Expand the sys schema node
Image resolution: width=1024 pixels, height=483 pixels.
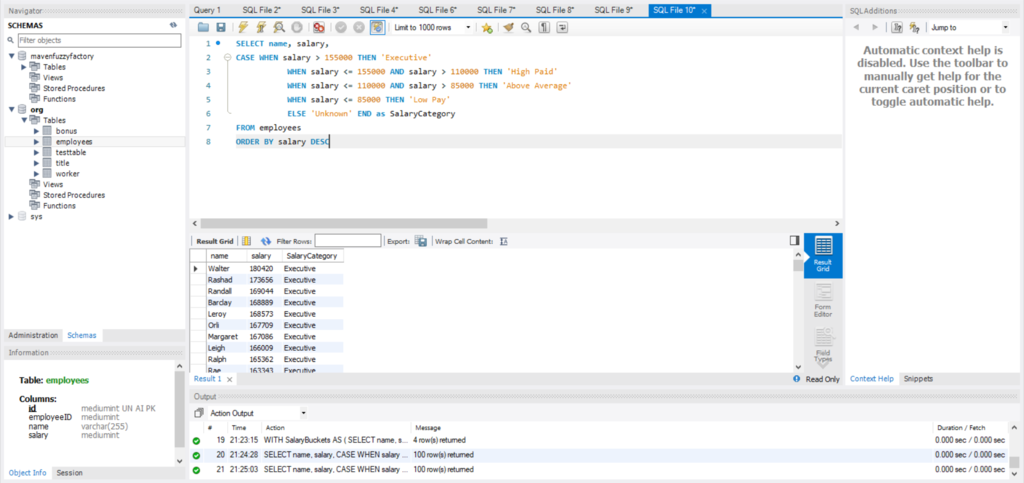point(11,216)
